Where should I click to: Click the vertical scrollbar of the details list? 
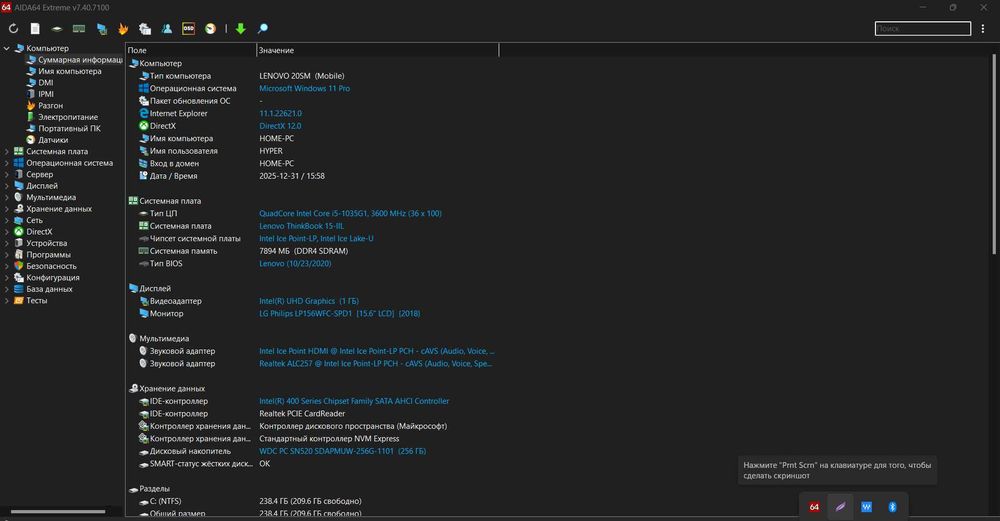tap(994, 154)
